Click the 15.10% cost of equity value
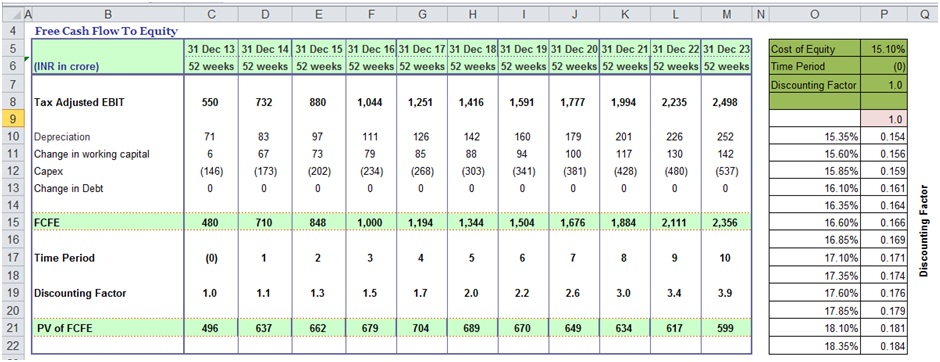940x362 pixels. pos(884,49)
